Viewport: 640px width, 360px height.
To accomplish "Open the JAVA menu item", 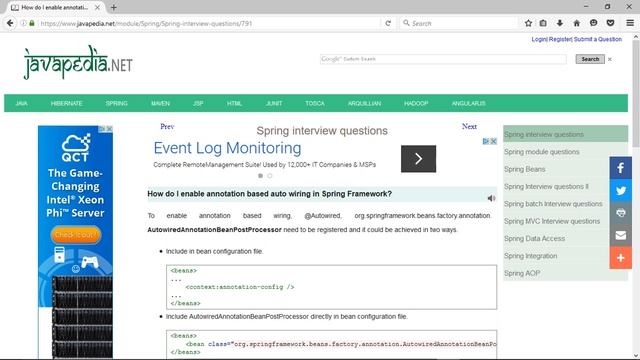I will [x=21, y=103].
